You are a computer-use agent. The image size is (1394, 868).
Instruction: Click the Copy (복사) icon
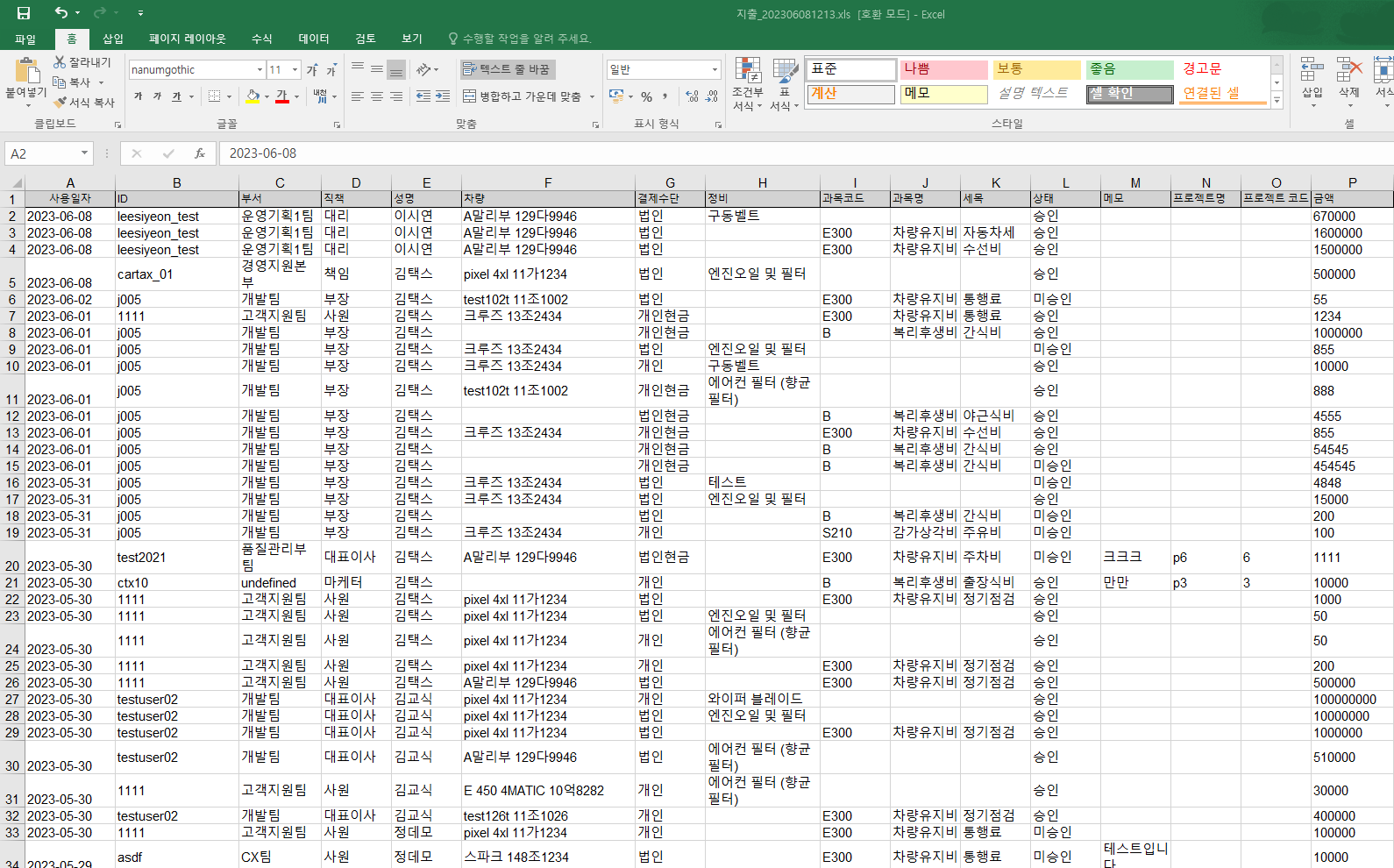[60, 82]
